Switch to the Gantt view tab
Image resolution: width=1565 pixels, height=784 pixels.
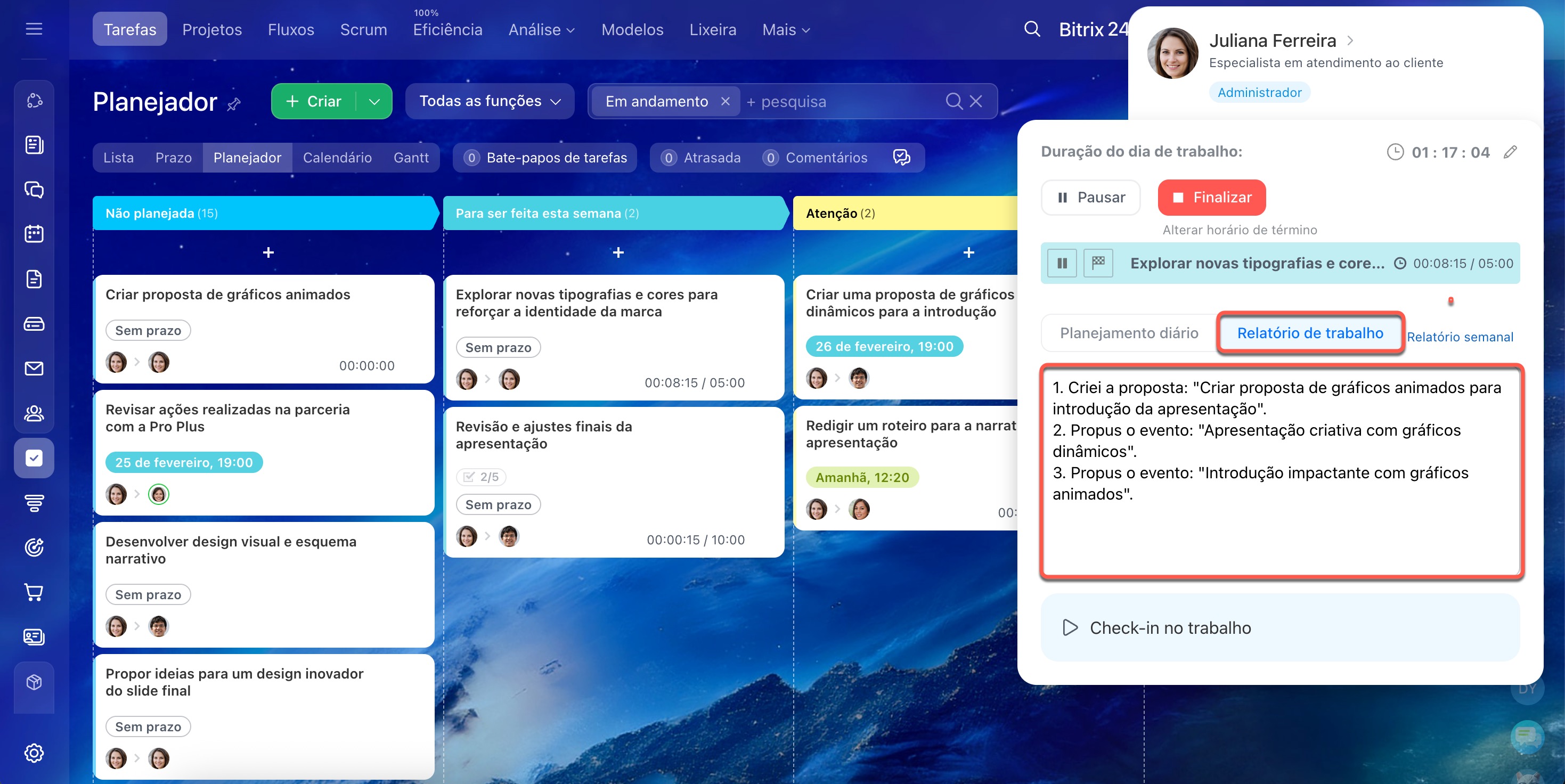point(411,157)
